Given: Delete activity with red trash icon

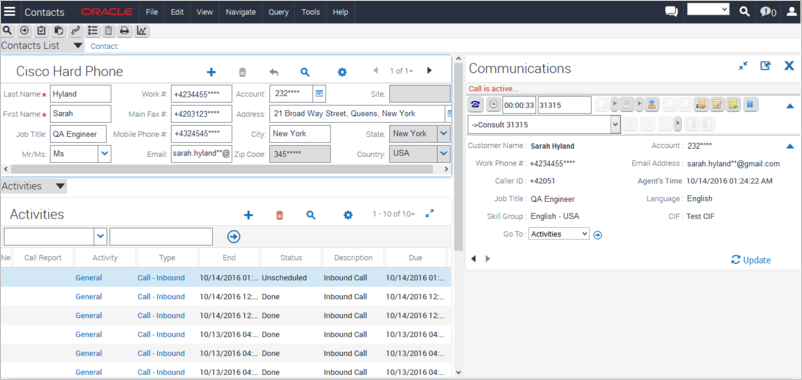Looking at the screenshot, I should click(279, 215).
